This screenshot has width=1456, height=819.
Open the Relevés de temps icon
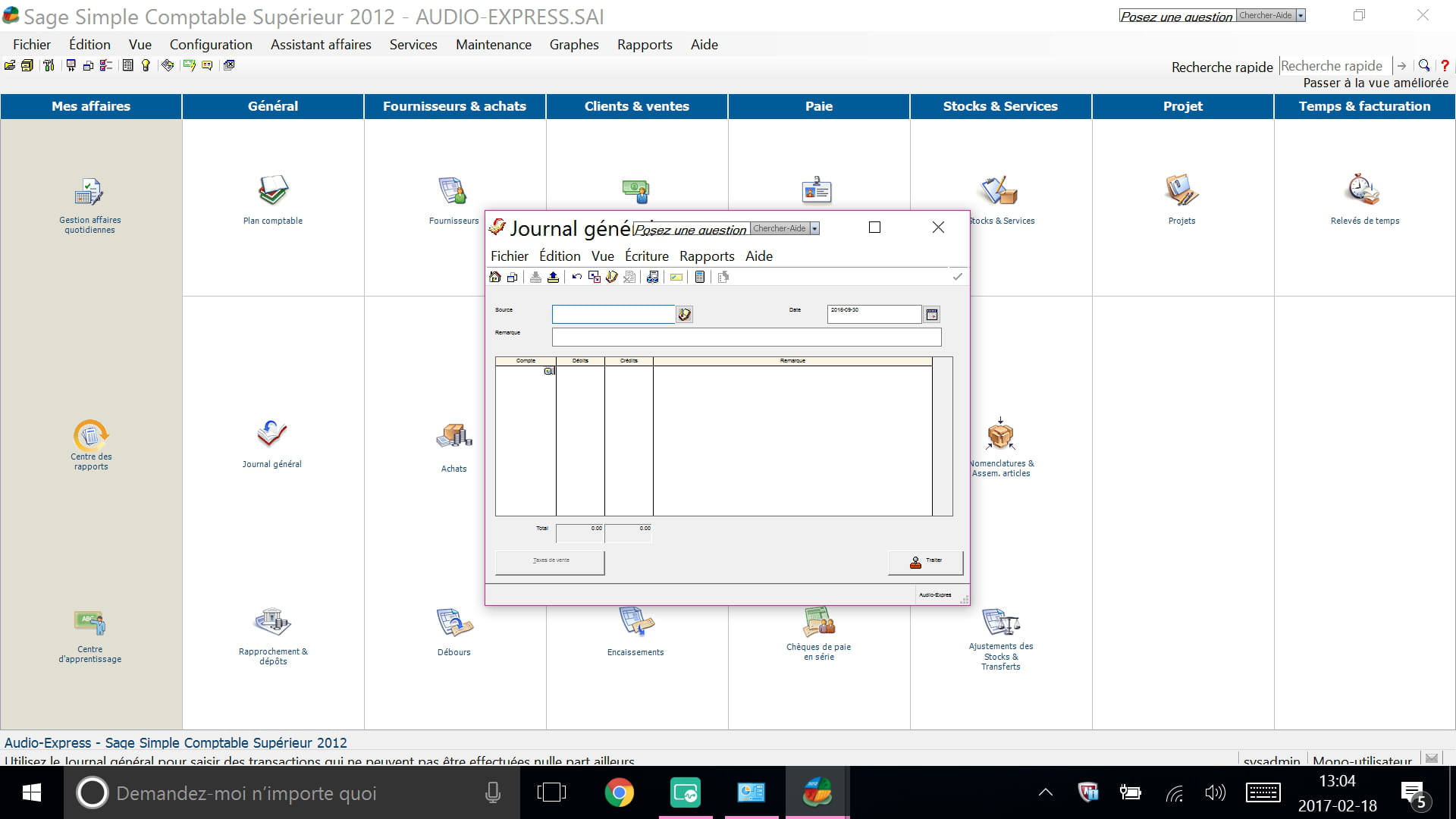1363,191
